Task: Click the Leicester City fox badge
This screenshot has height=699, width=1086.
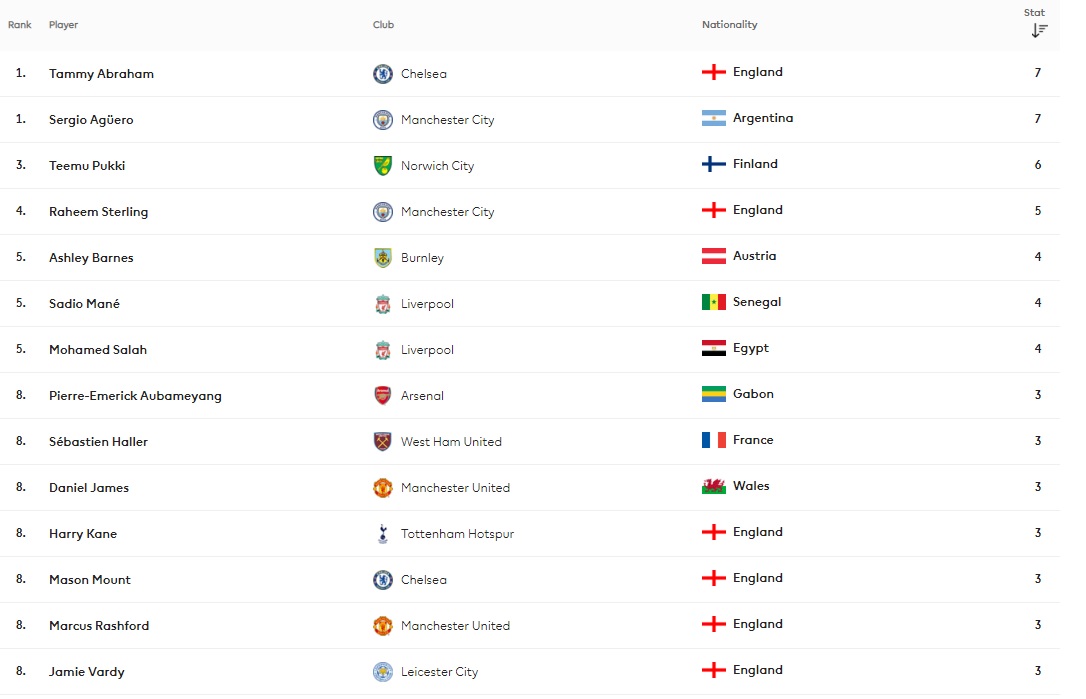Action: tap(382, 671)
